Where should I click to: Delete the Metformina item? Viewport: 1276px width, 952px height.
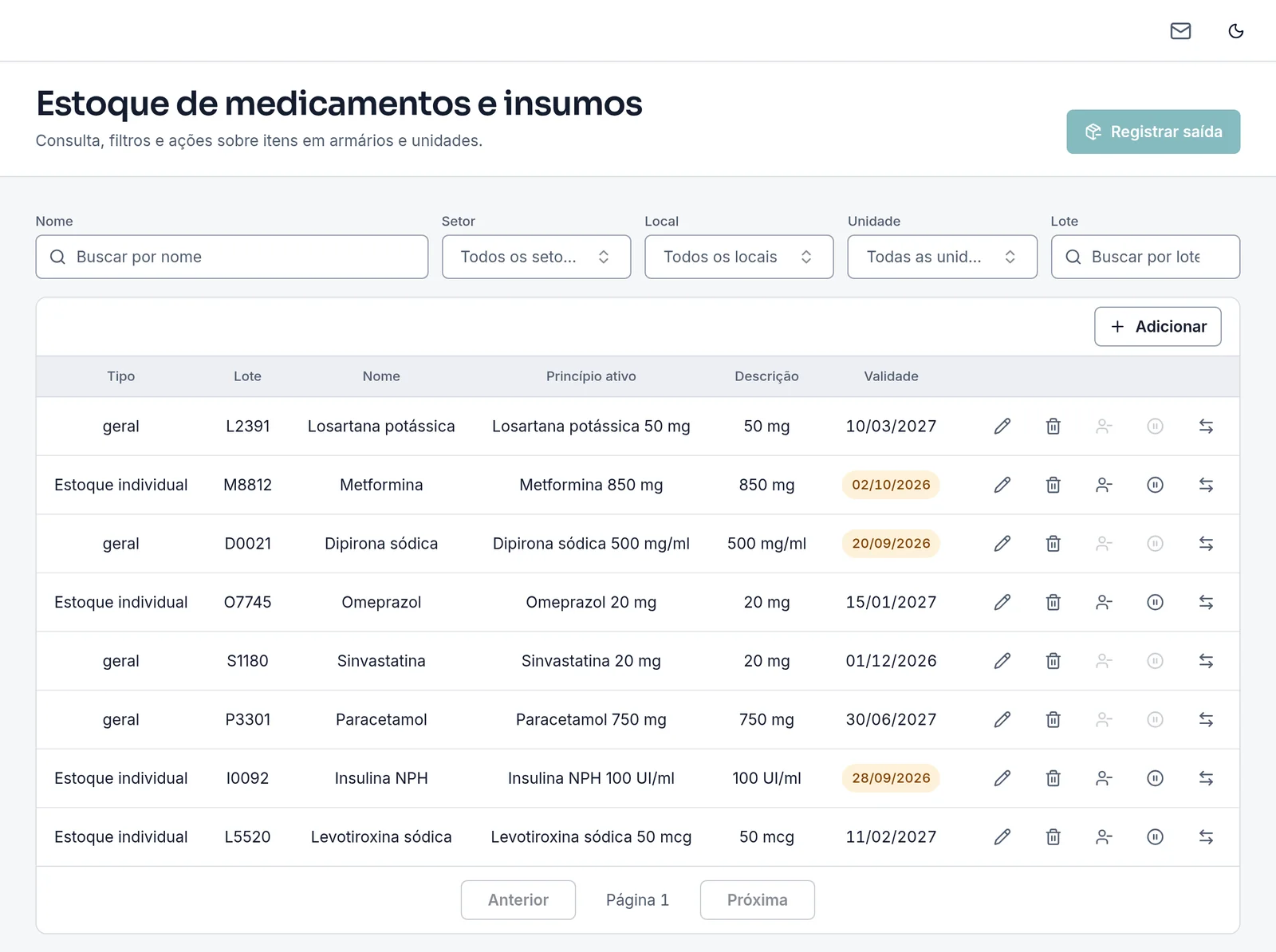point(1053,485)
